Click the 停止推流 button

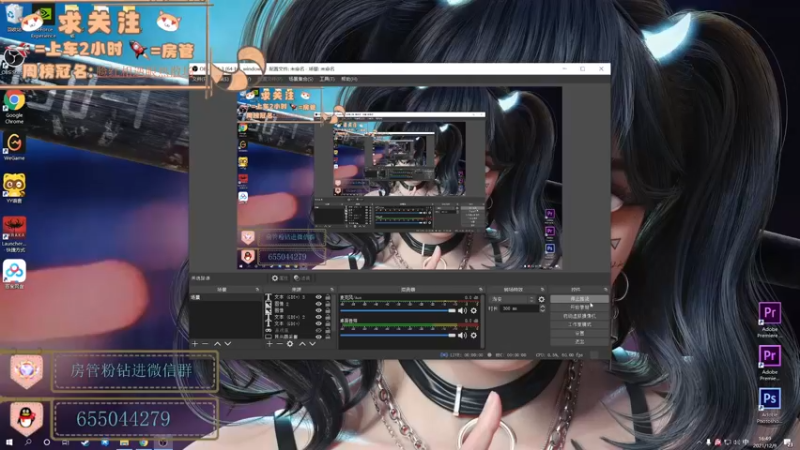pyautogui.click(x=580, y=299)
